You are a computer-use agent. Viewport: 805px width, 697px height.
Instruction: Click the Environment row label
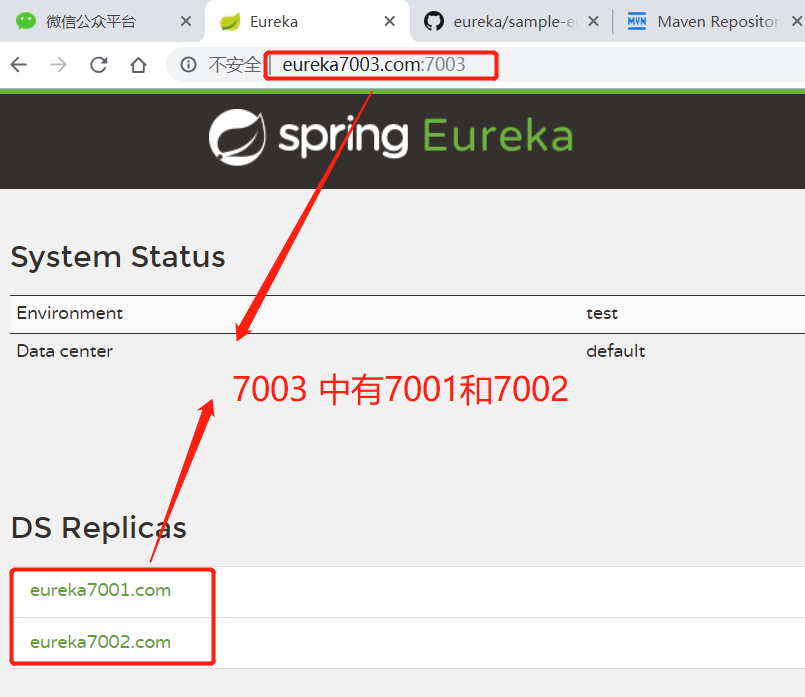click(69, 313)
